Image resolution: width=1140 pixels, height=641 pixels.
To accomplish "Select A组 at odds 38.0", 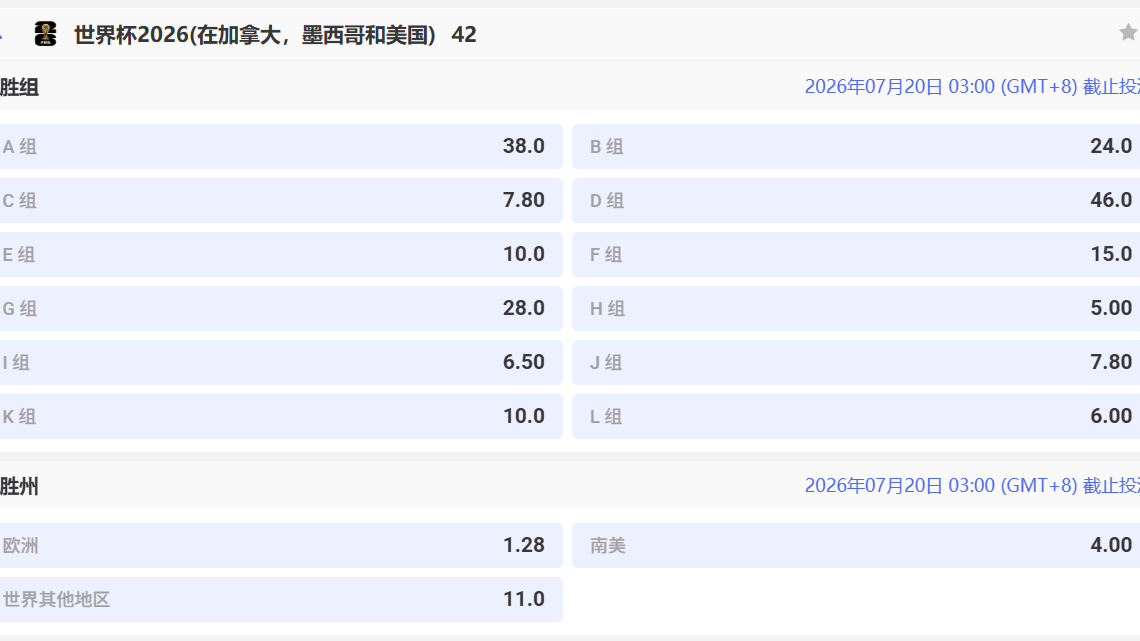I will 280,146.
